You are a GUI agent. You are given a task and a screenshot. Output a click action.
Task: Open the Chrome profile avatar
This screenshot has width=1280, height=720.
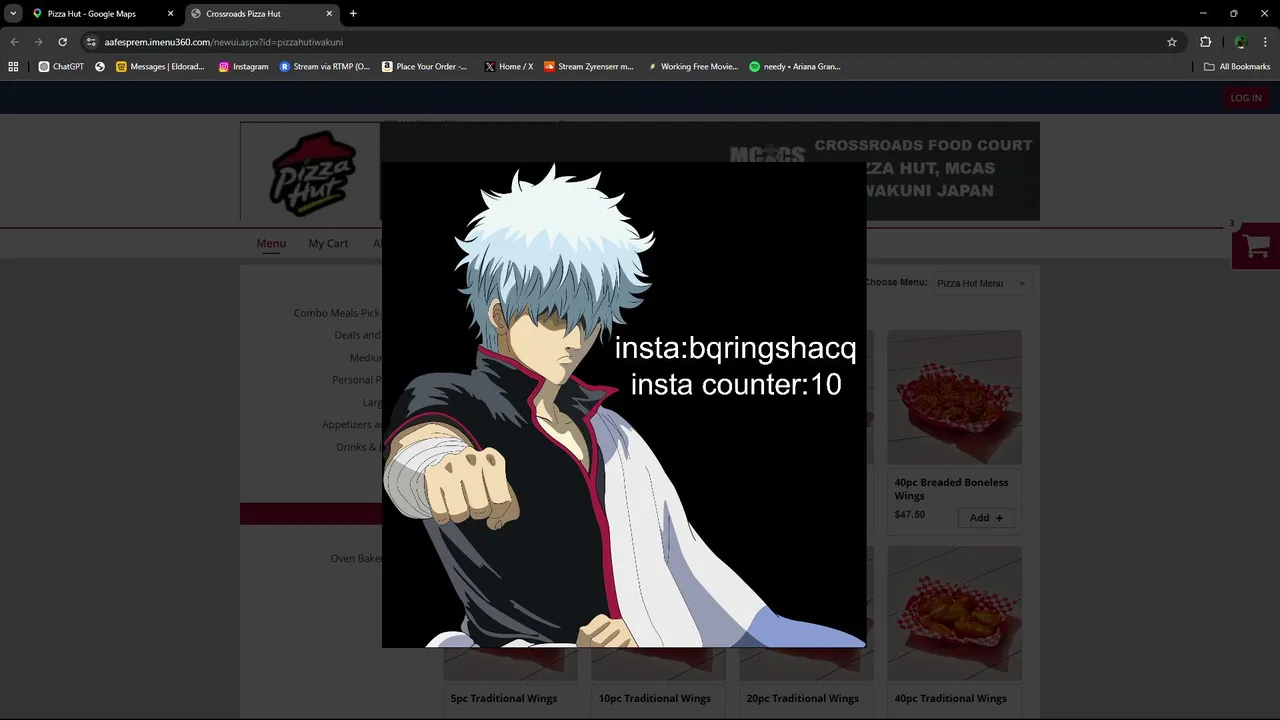[x=1240, y=42]
